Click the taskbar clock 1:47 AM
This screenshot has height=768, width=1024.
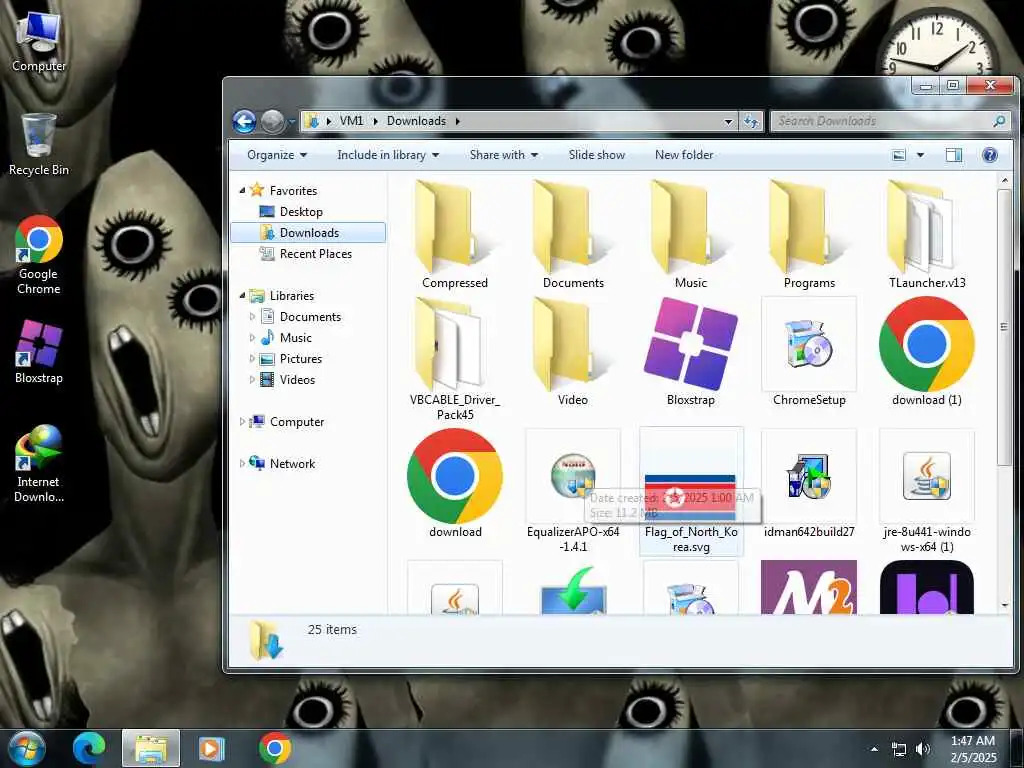pyautogui.click(x=973, y=749)
